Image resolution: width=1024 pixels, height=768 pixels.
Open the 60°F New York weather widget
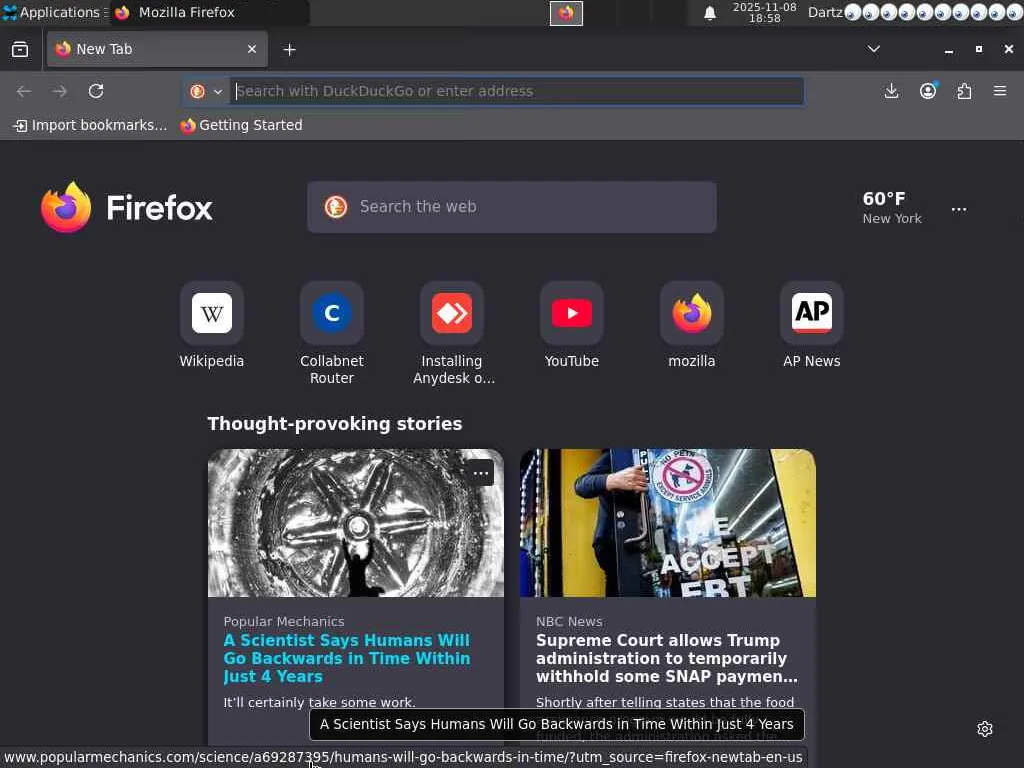click(x=891, y=208)
